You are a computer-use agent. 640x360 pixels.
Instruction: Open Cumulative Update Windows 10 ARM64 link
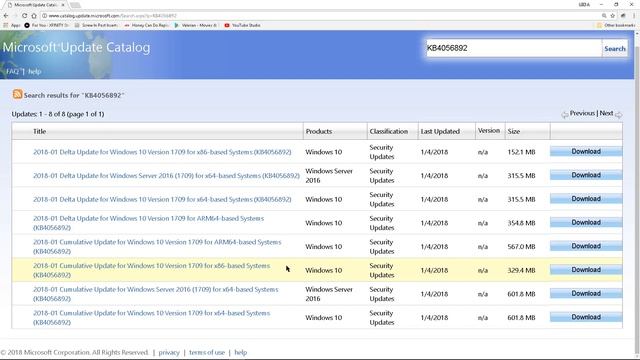click(157, 247)
